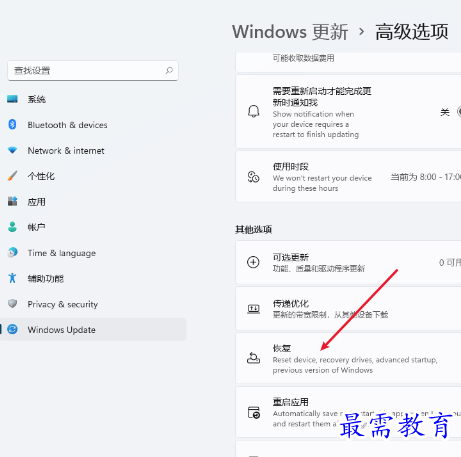Screen dimensions: 461x457
Task: Open 使用时段 active hours setting
Action: click(x=348, y=177)
